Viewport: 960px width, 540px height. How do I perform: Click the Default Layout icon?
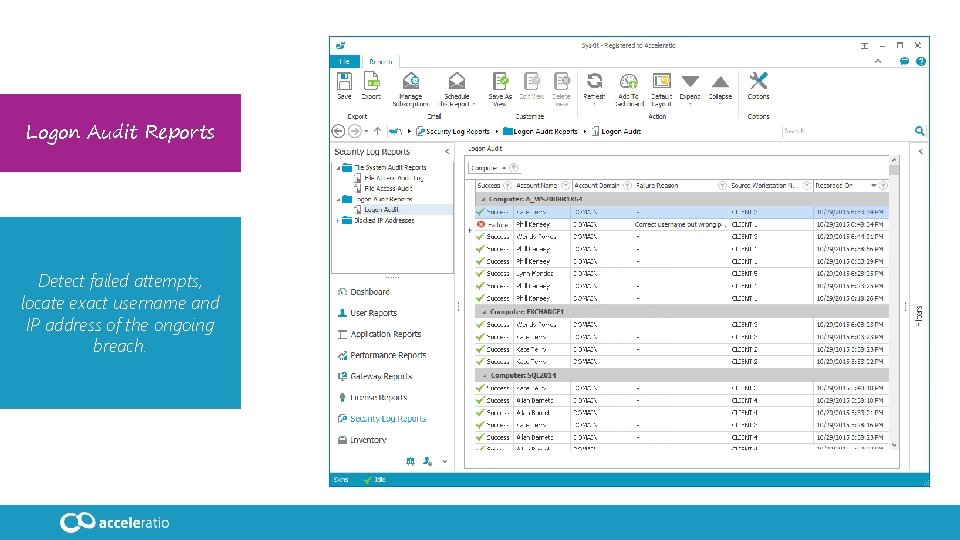click(661, 81)
